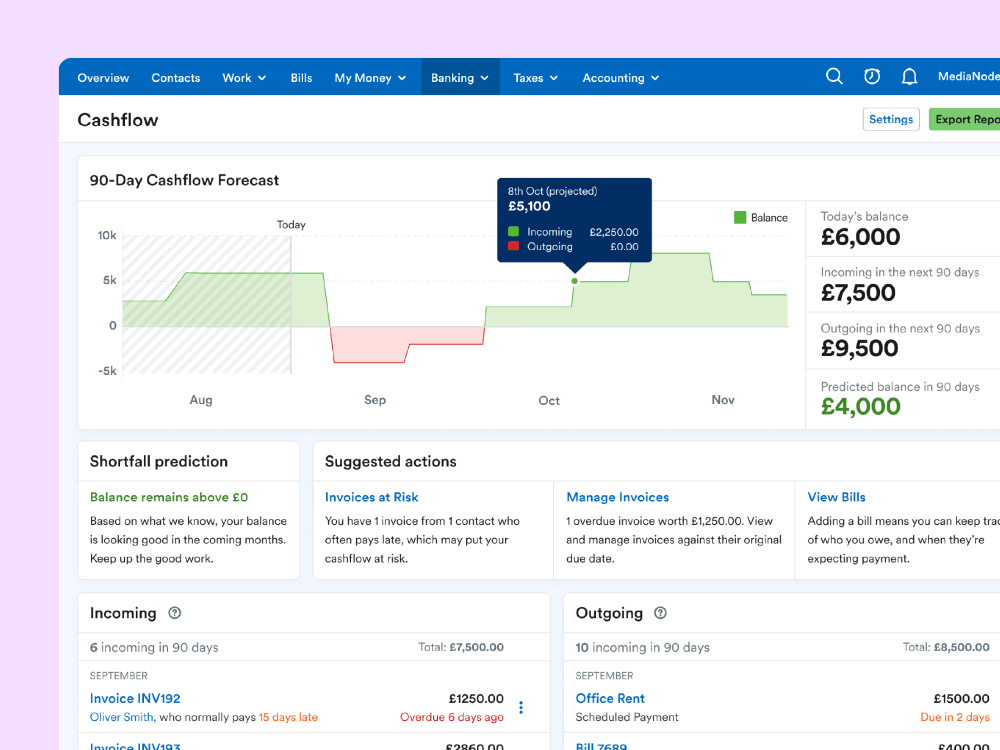The width and height of the screenshot is (1000, 750).
Task: Open Oliver Smith's contact page
Action: (x=121, y=717)
